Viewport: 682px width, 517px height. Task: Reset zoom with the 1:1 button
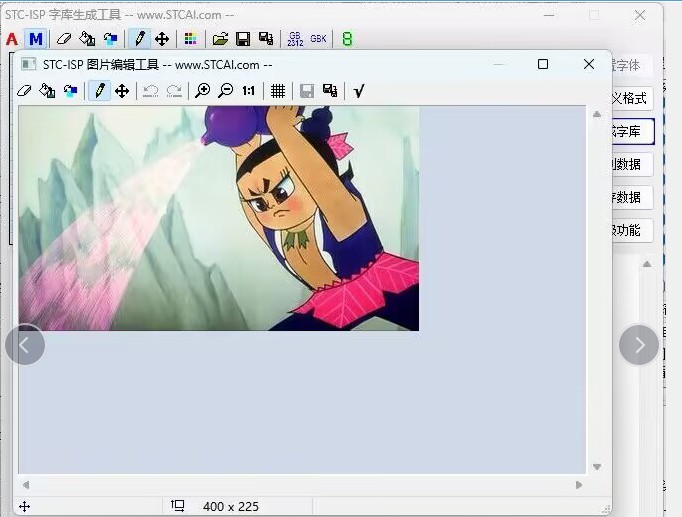point(248,91)
